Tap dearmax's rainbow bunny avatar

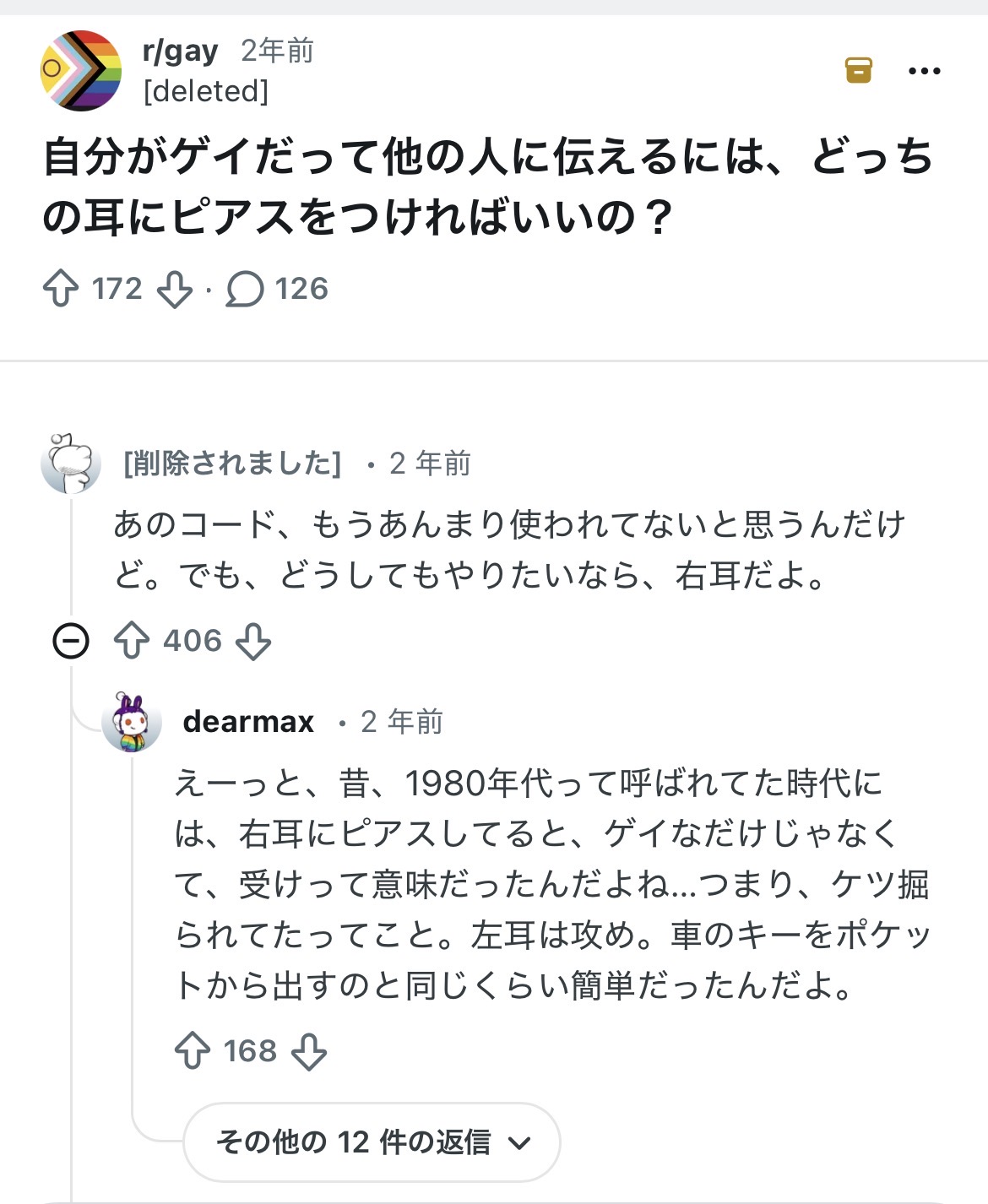(132, 722)
